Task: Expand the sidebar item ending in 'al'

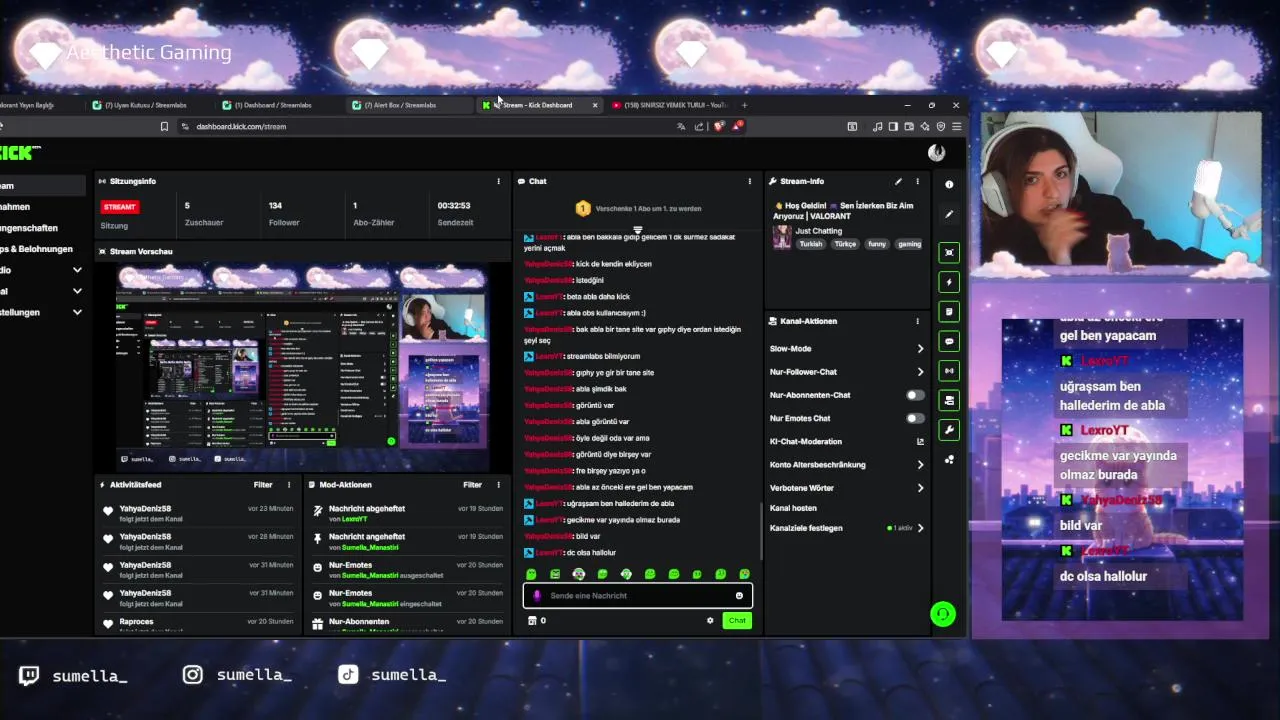Action: click(x=77, y=291)
